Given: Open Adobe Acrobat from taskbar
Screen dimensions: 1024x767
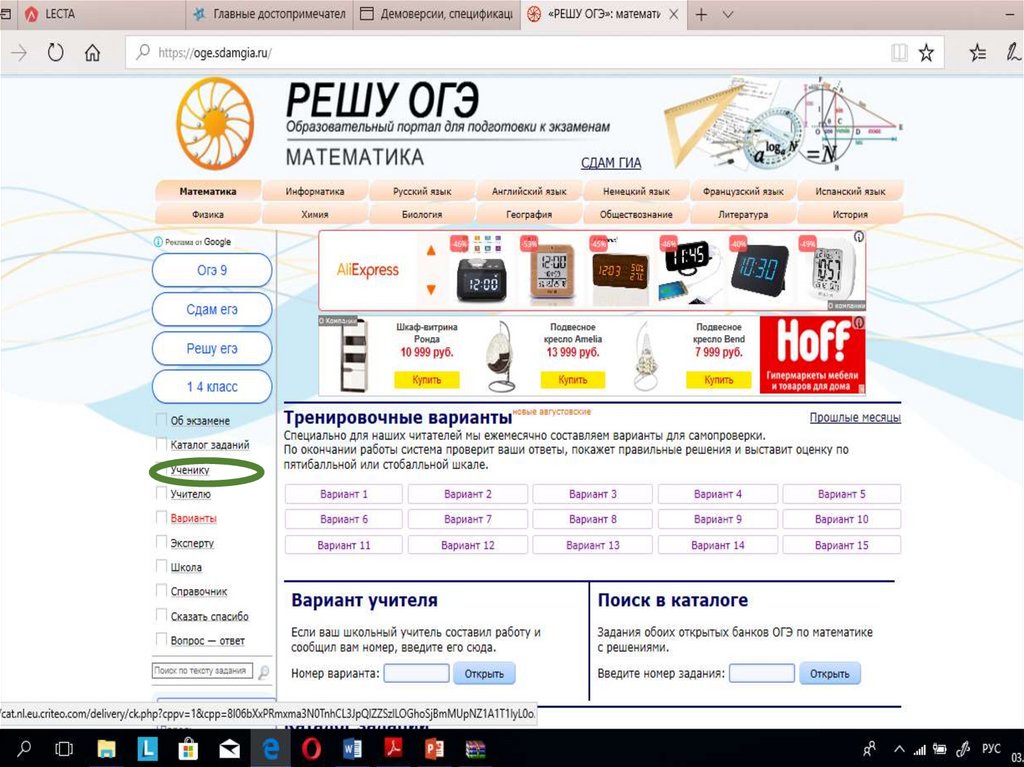Looking at the screenshot, I should [x=393, y=748].
